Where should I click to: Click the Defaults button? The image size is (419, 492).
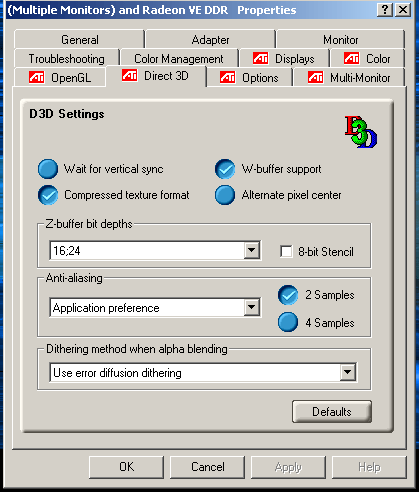click(332, 412)
